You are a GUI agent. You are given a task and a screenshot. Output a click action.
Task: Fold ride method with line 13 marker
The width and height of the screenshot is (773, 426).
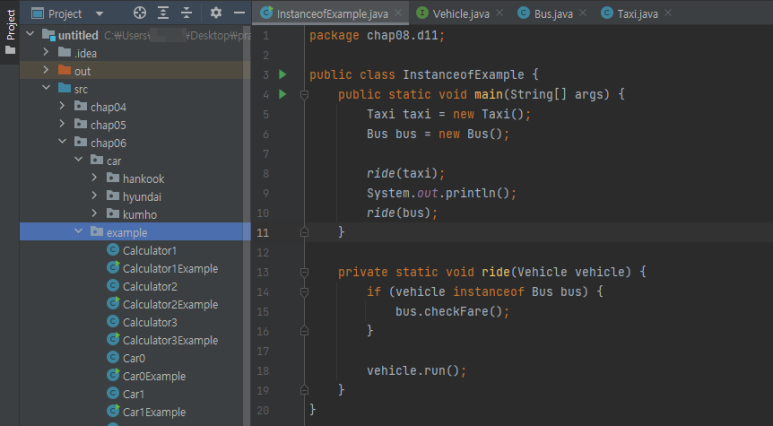point(304,272)
